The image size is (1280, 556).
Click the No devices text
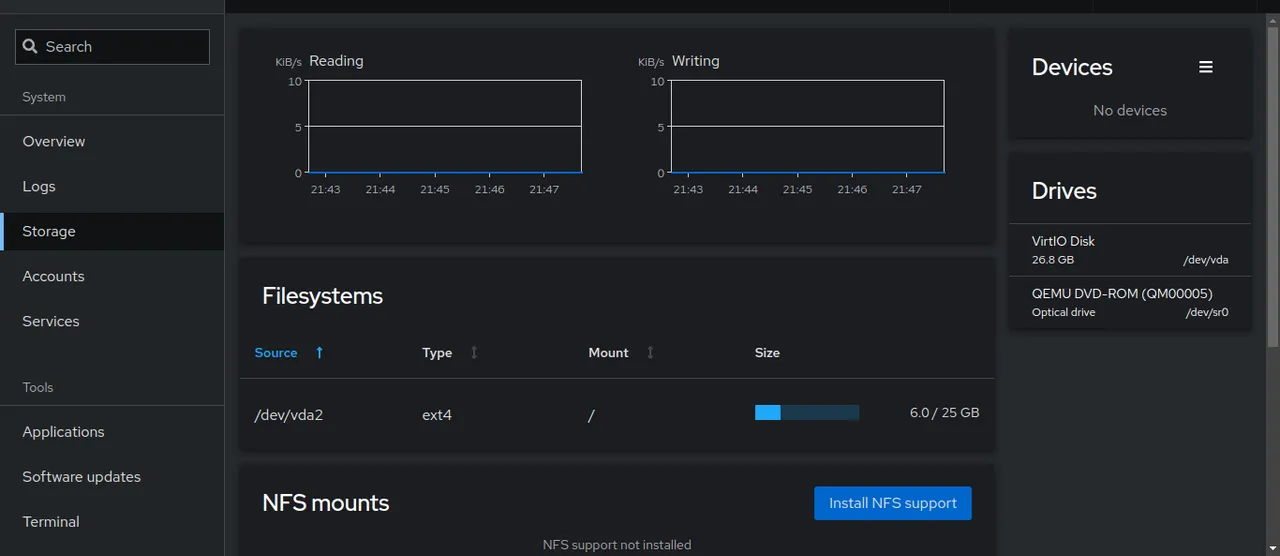tap(1130, 111)
